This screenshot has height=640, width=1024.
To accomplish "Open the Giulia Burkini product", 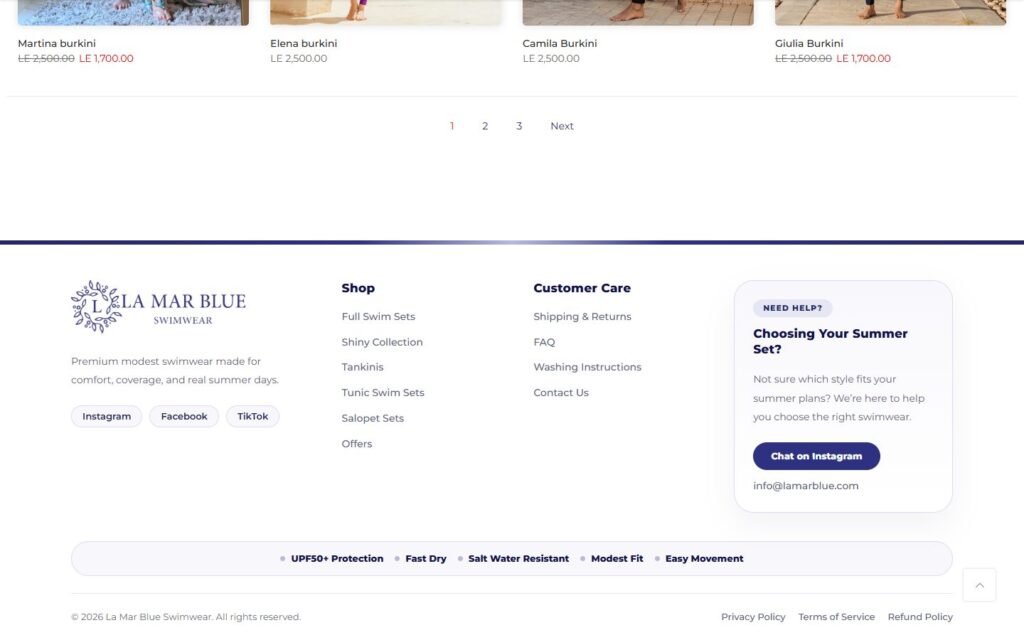I will [x=809, y=43].
